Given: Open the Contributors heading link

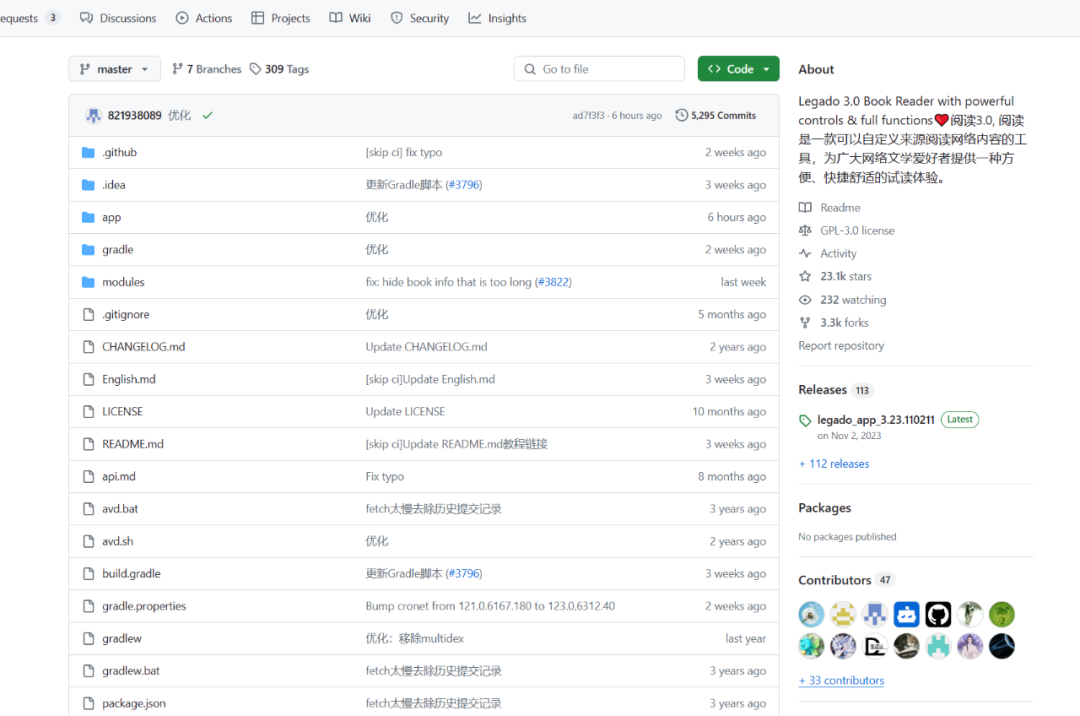Looking at the screenshot, I should tap(834, 580).
